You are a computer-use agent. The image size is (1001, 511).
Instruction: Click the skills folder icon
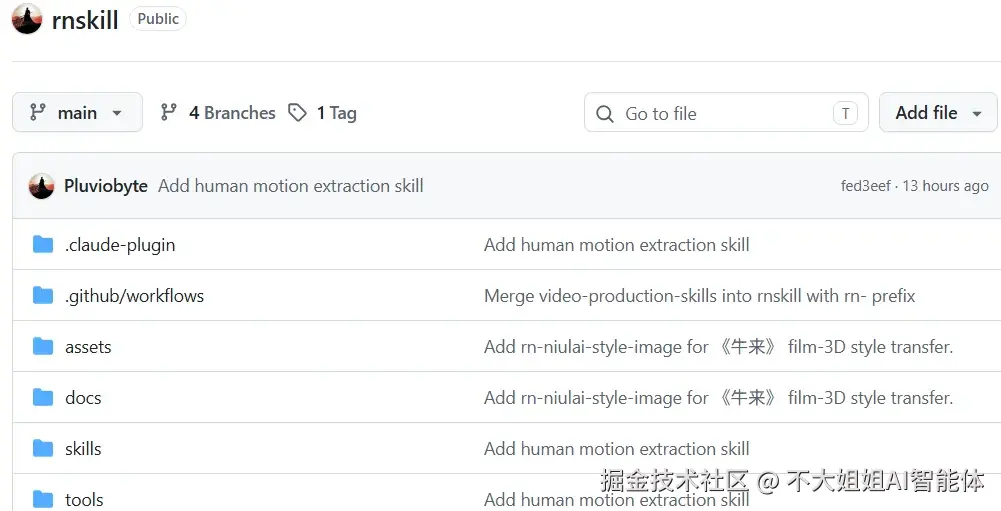pos(43,448)
